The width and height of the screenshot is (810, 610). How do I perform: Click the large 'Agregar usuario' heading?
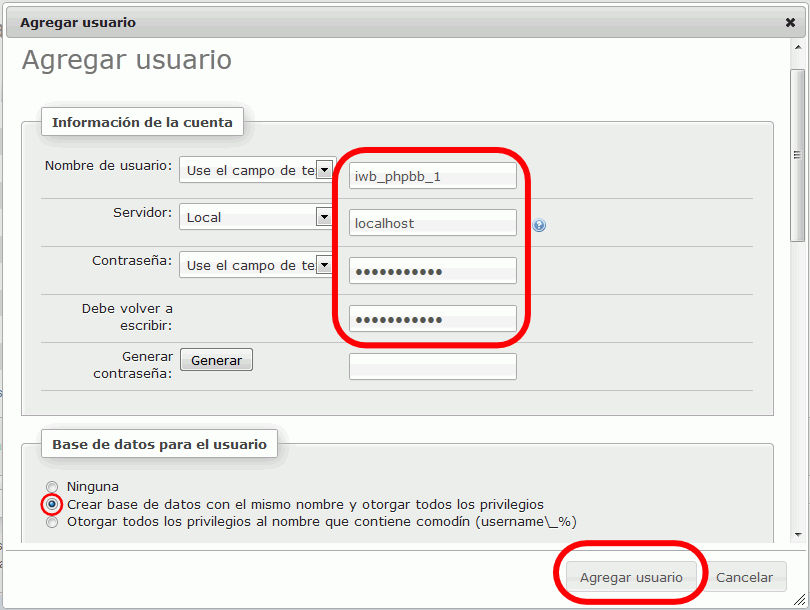(127, 60)
